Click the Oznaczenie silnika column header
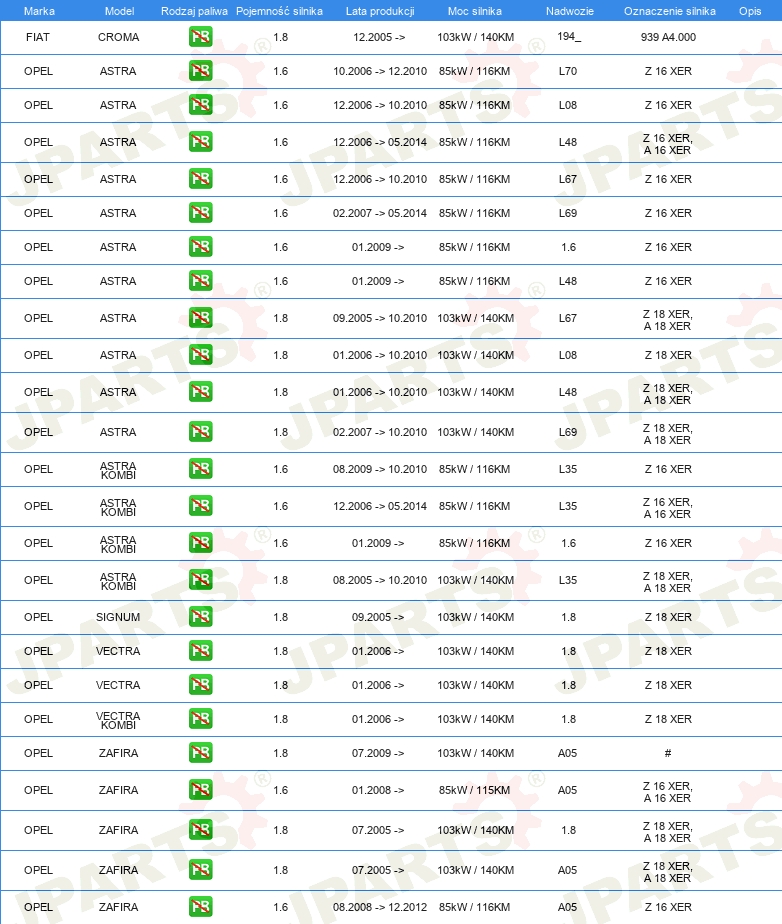Image resolution: width=782 pixels, height=924 pixels. pos(669,11)
